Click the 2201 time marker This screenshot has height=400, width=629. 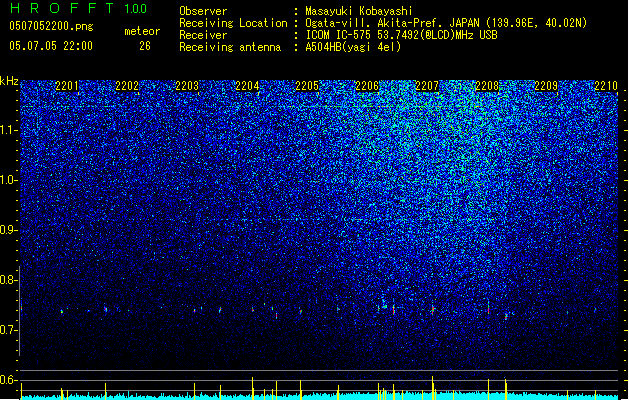pyautogui.click(x=67, y=86)
